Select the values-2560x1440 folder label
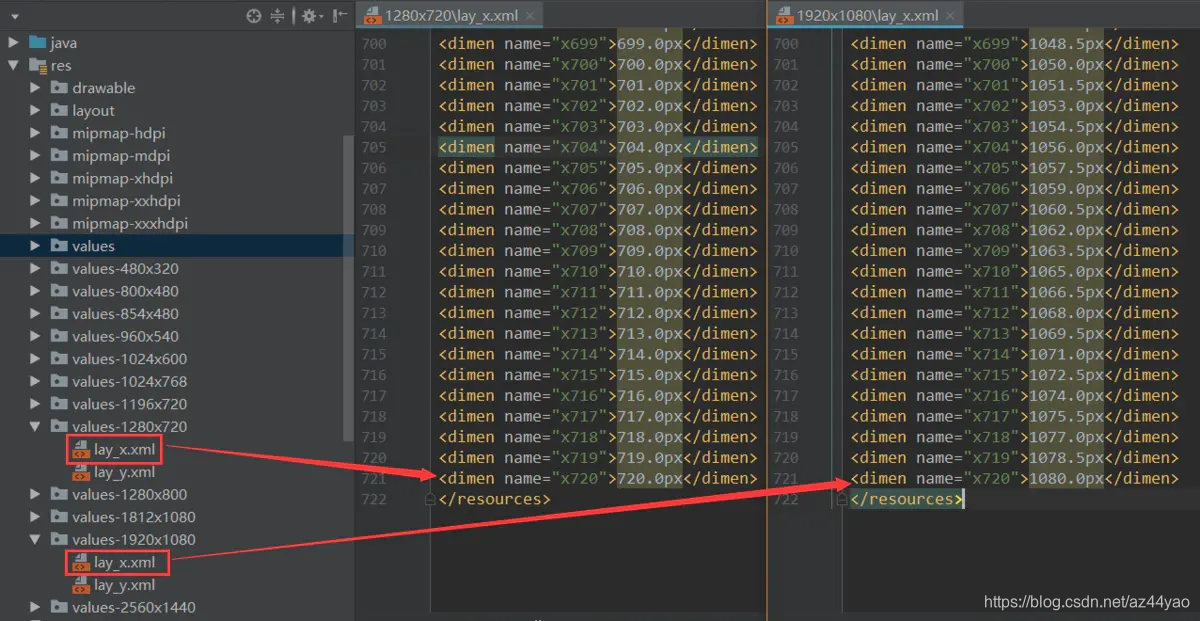Image resolution: width=1200 pixels, height=621 pixels. click(134, 607)
